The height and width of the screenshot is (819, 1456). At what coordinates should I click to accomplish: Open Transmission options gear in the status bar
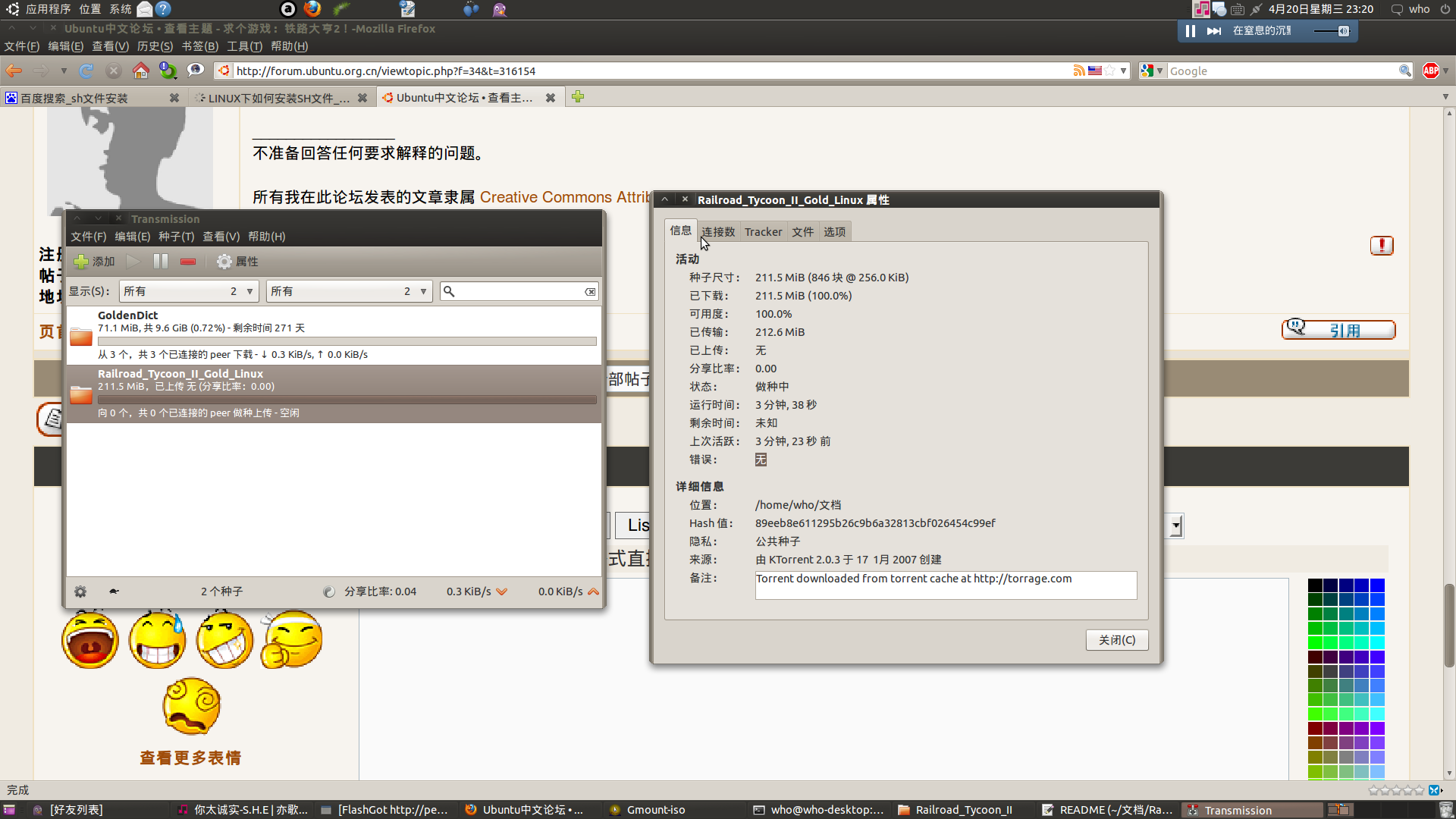(80, 591)
